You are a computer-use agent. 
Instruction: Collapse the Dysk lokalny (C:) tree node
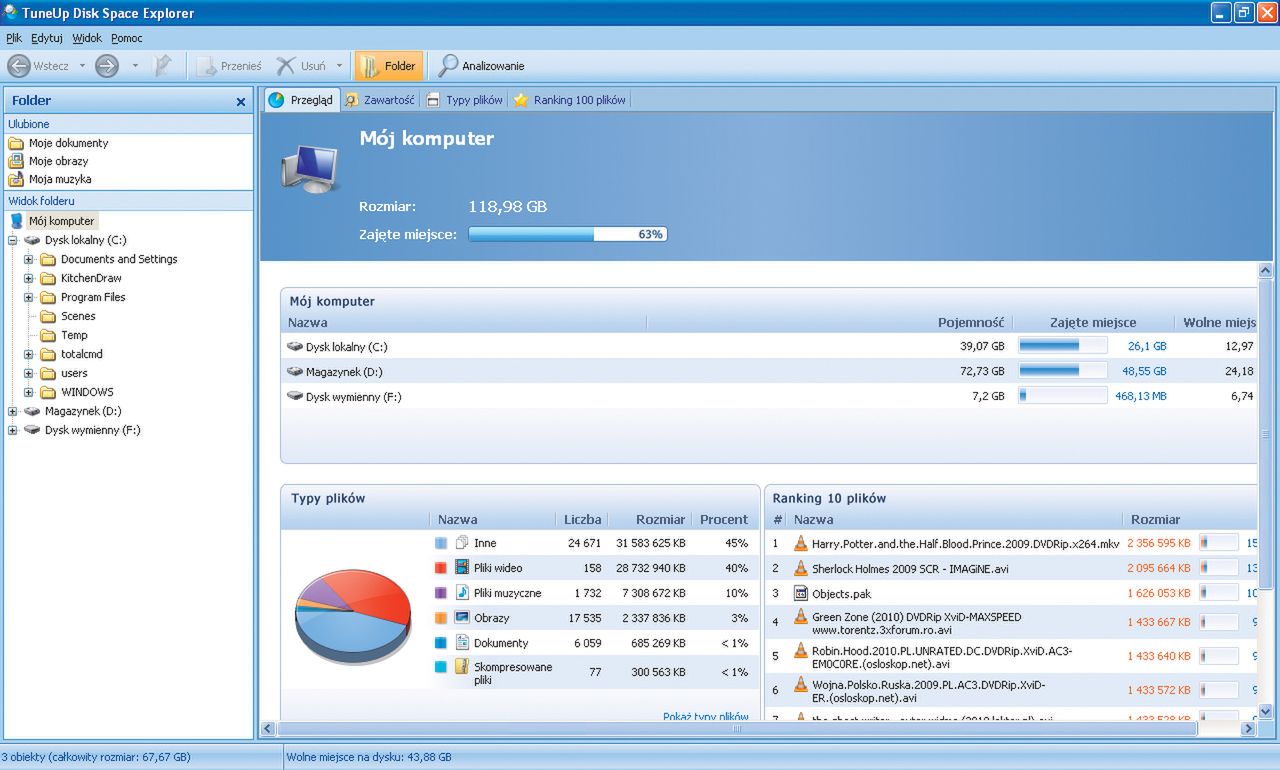13,241
